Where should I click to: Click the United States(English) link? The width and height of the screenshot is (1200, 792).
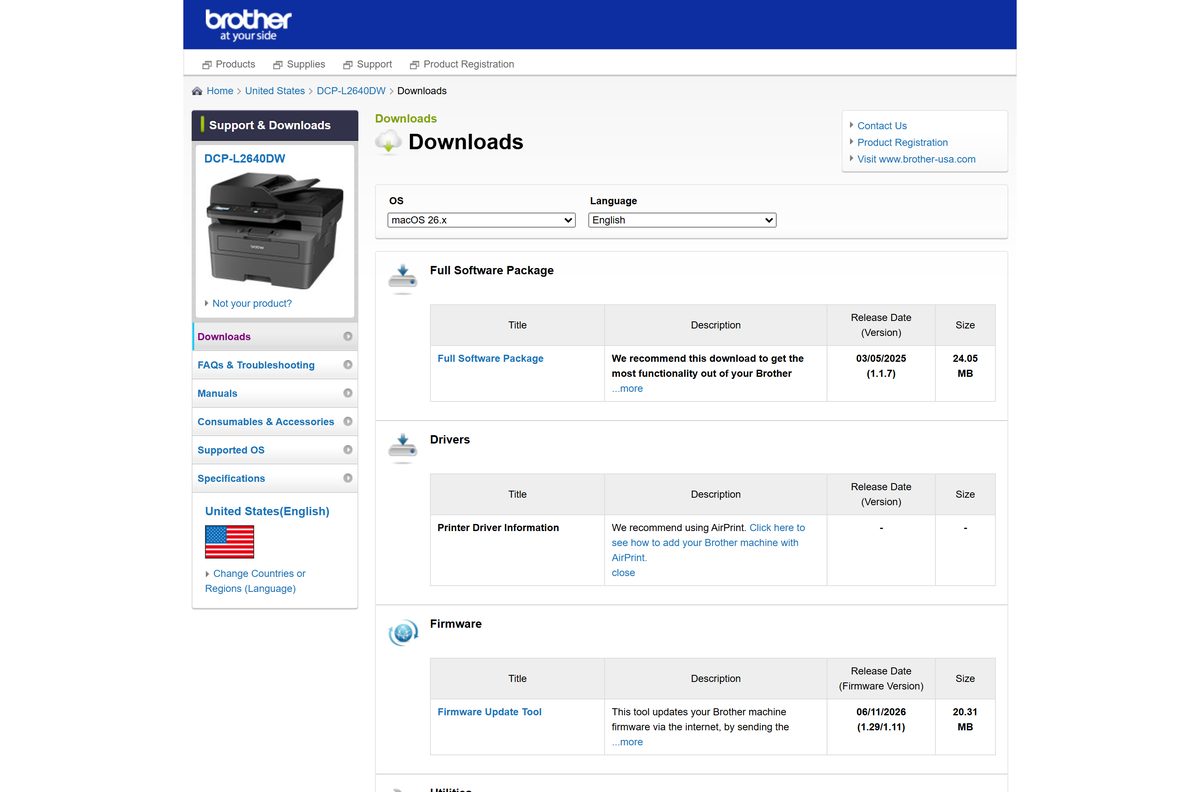[x=267, y=511]
